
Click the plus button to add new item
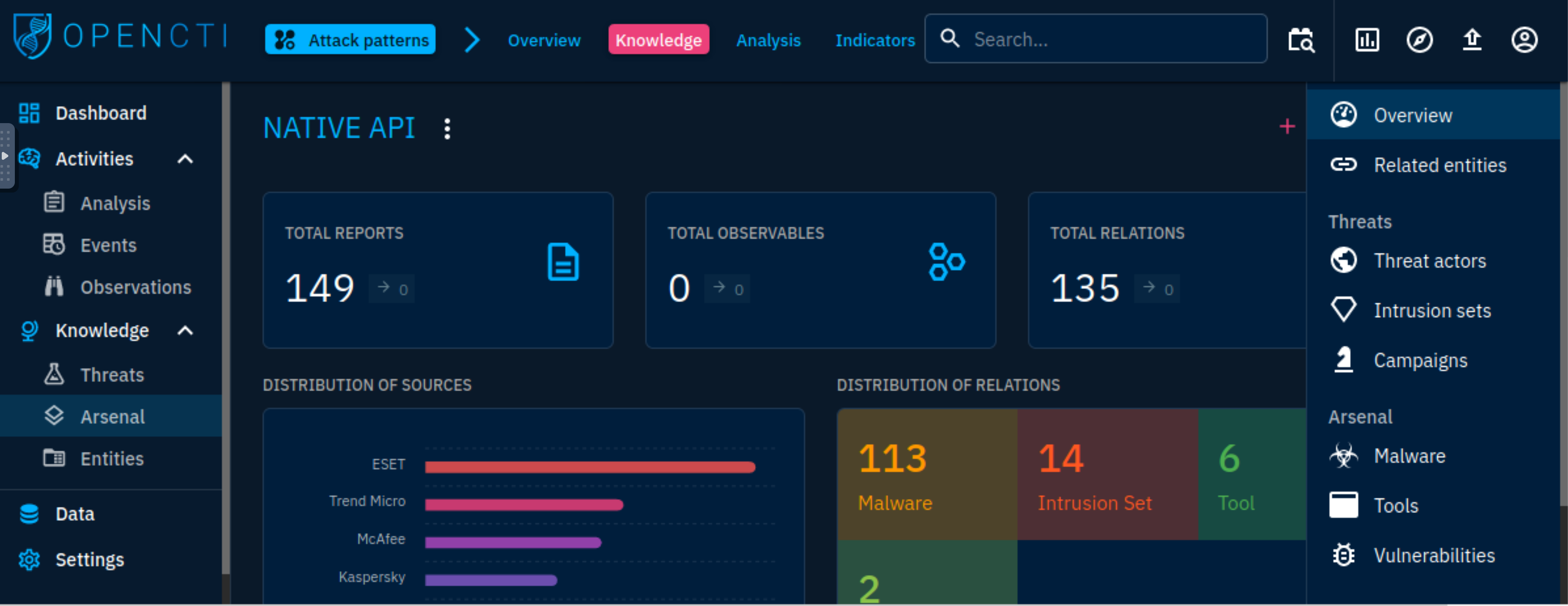(1288, 127)
